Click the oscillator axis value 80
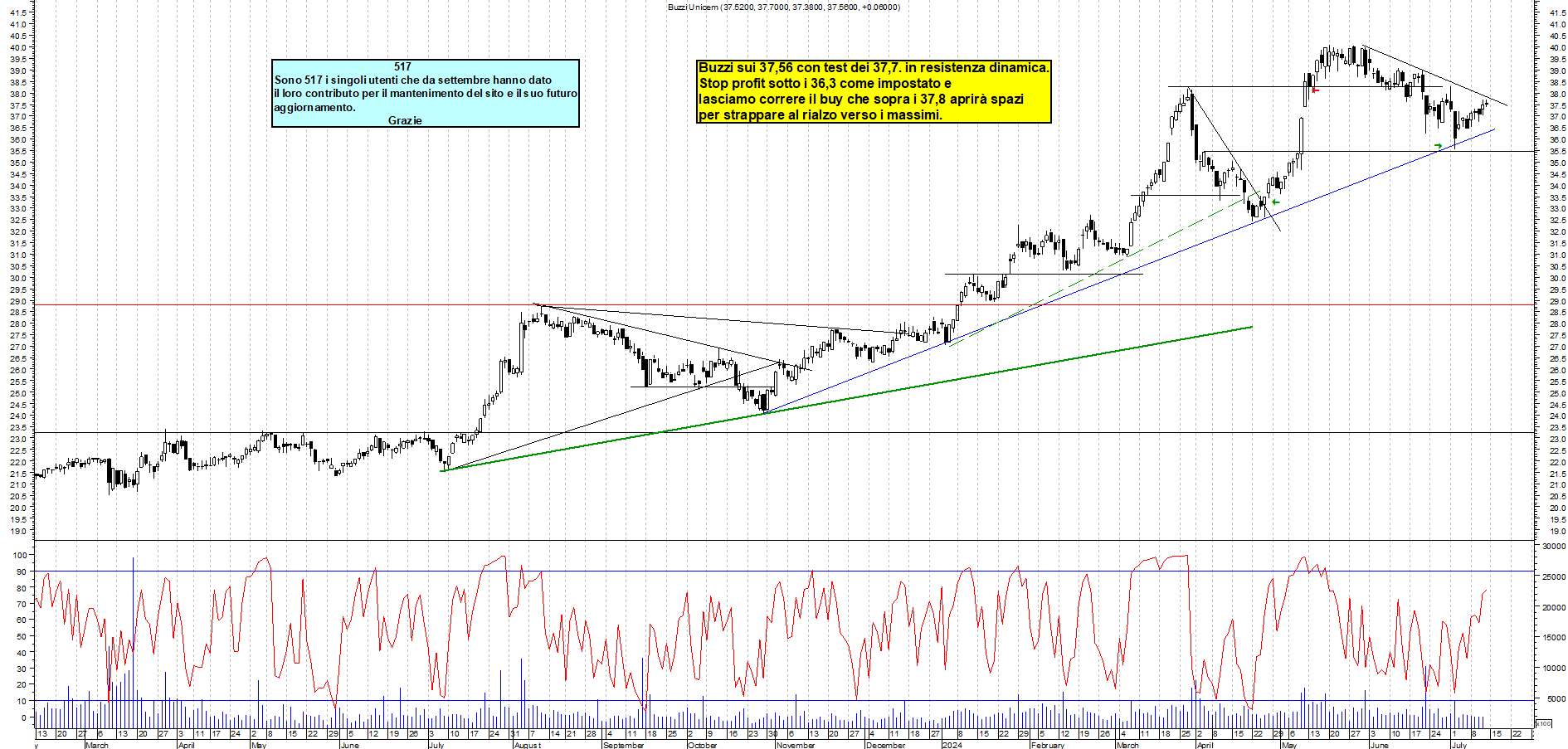Image resolution: width=1568 pixels, height=749 pixels. pyautogui.click(x=22, y=588)
